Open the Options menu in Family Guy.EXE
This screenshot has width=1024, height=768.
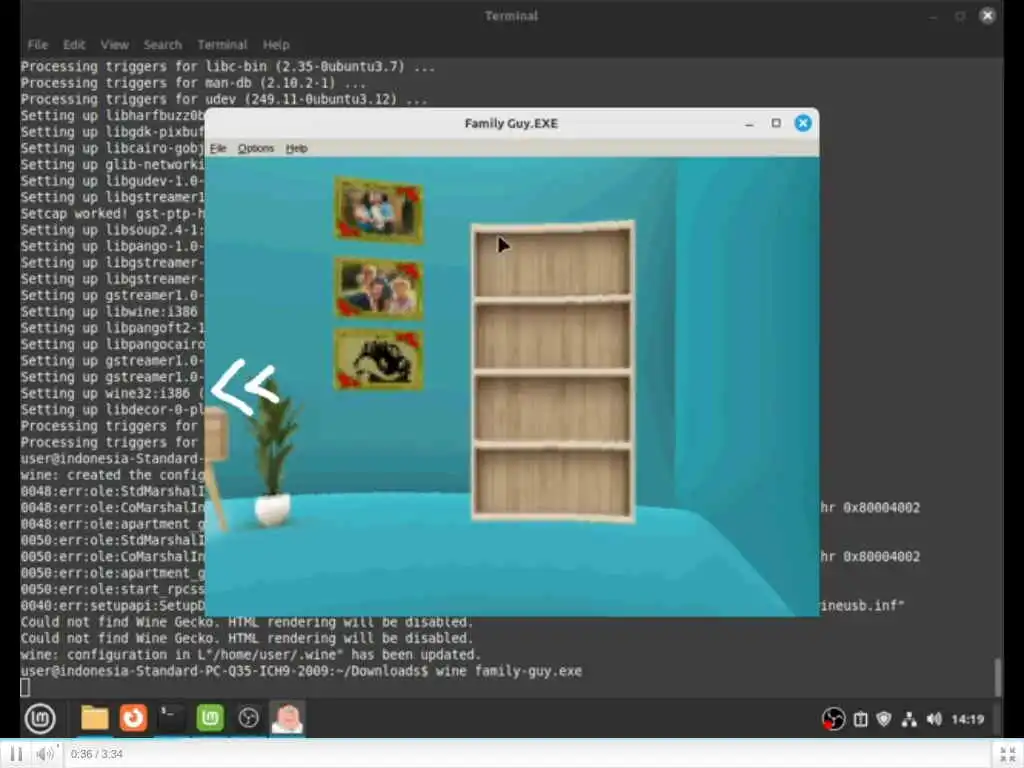(x=256, y=148)
